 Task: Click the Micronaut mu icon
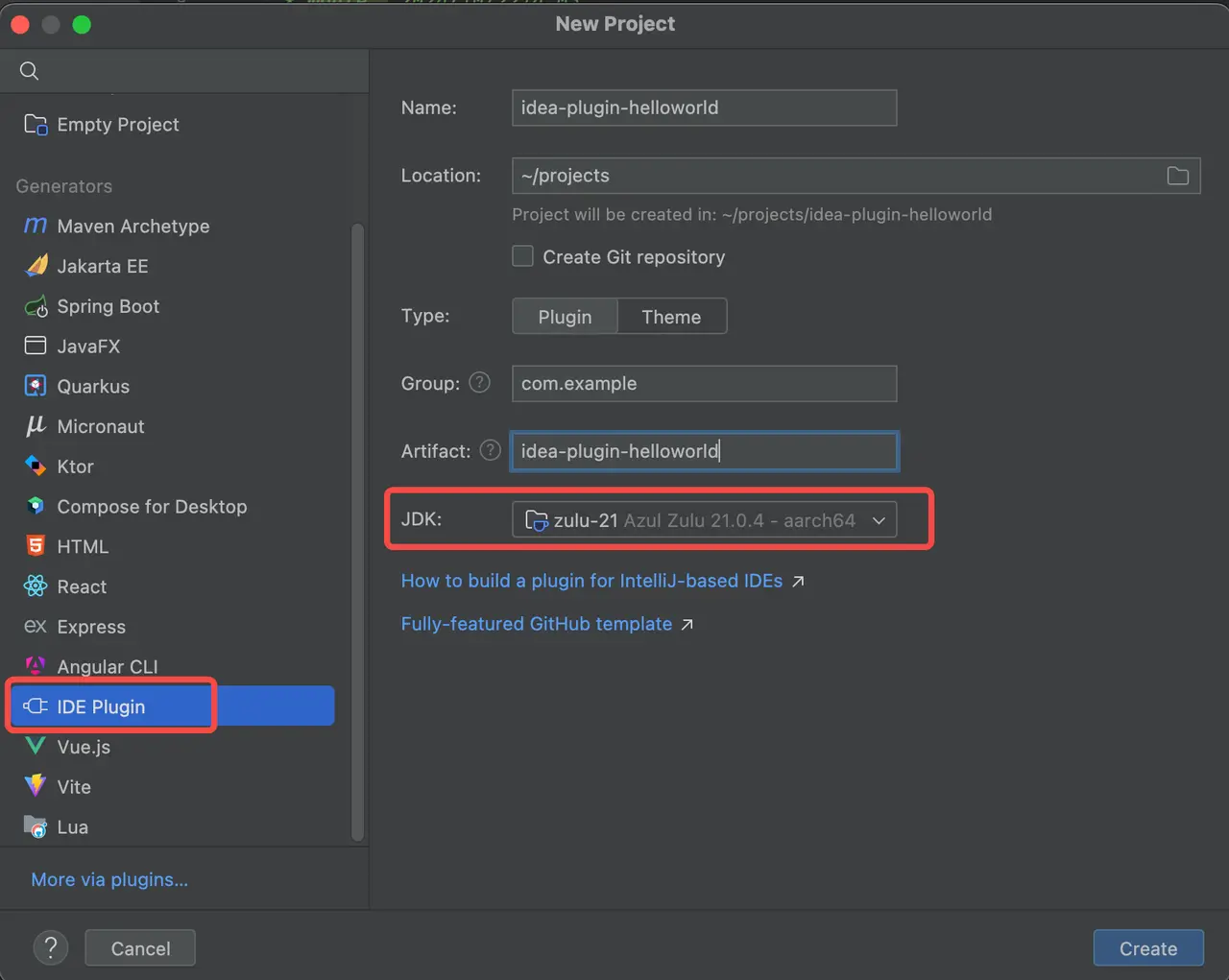tap(36, 426)
